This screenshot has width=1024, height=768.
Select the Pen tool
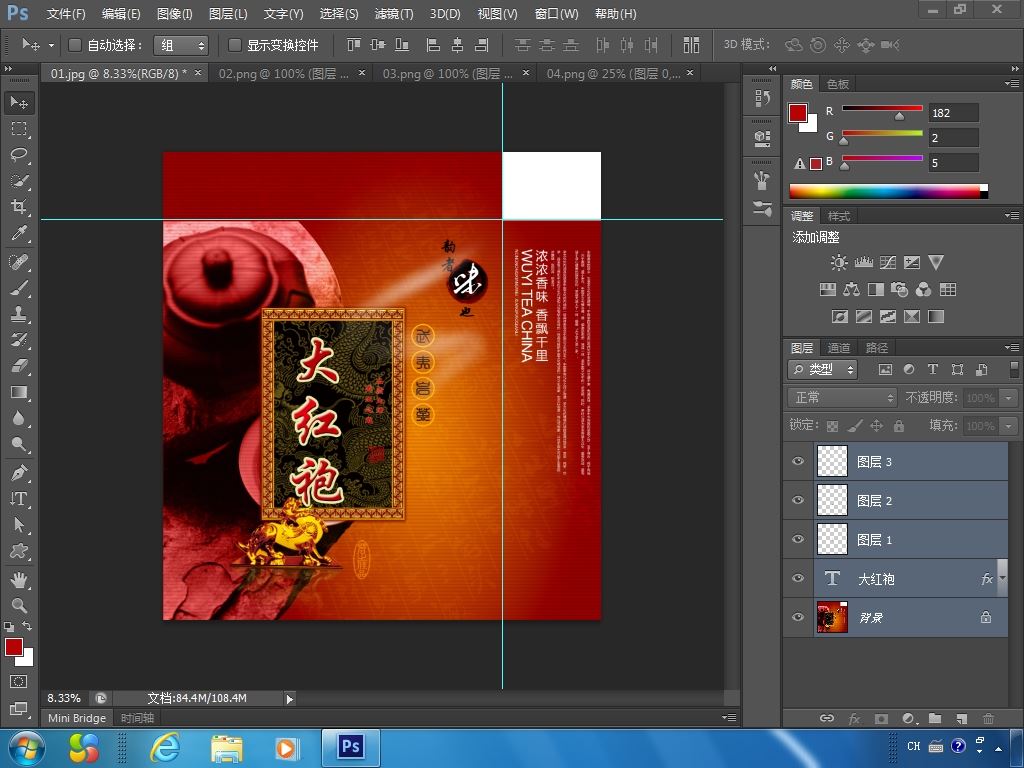(x=19, y=472)
